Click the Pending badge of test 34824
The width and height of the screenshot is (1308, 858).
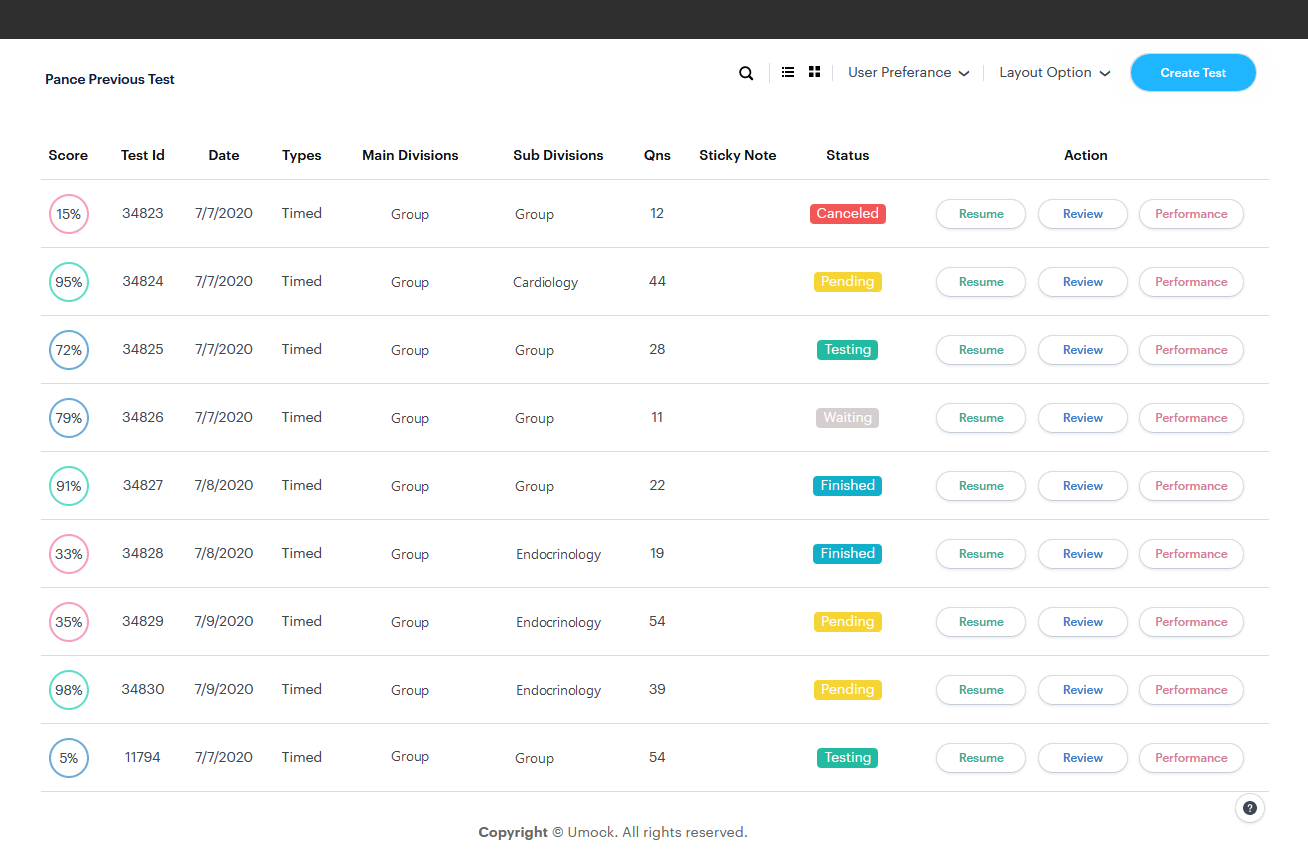[x=848, y=282]
